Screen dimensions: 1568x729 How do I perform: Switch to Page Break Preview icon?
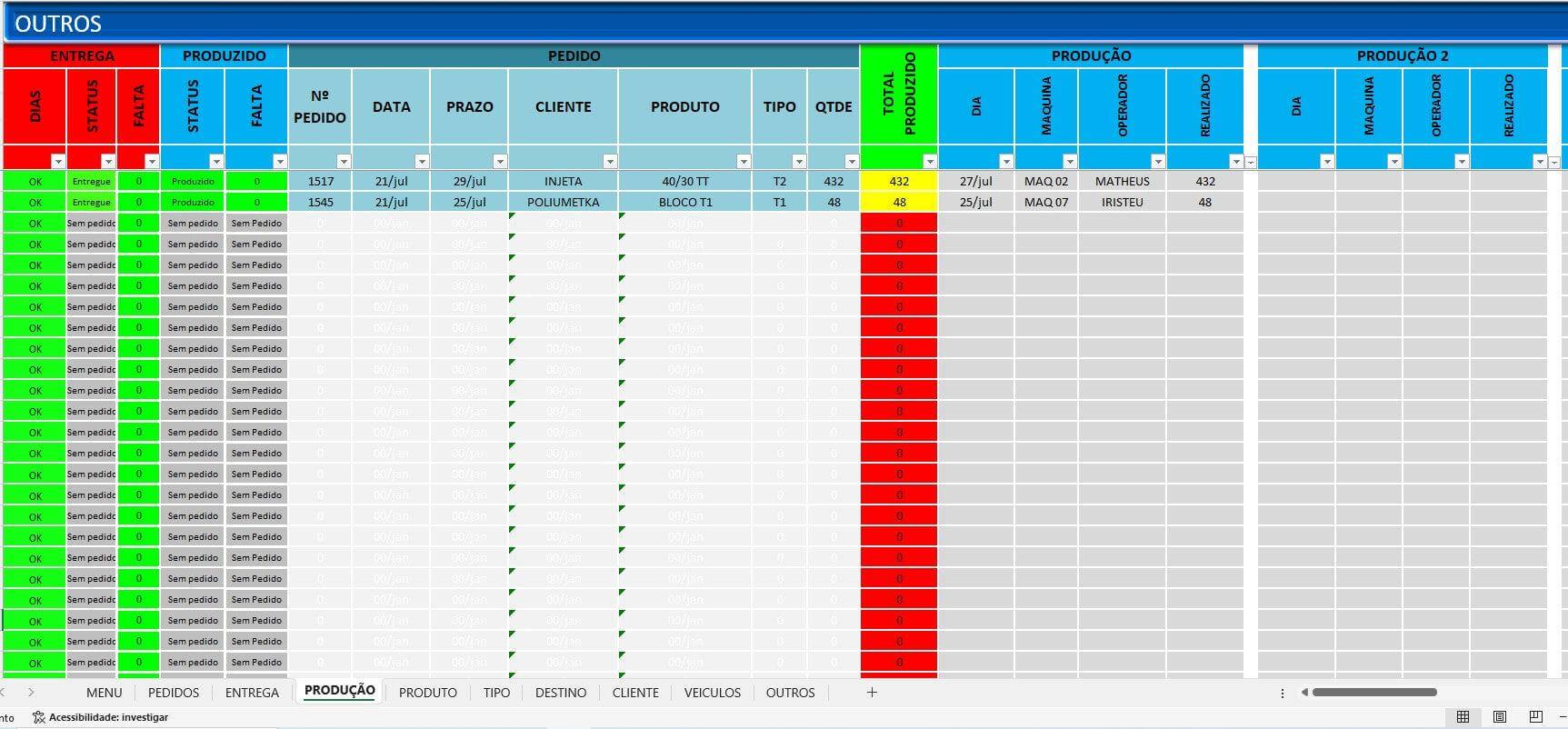[x=1536, y=717]
